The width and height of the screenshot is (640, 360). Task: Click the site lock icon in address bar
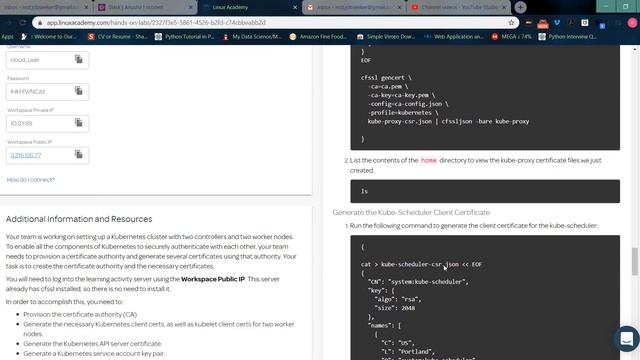(40, 23)
